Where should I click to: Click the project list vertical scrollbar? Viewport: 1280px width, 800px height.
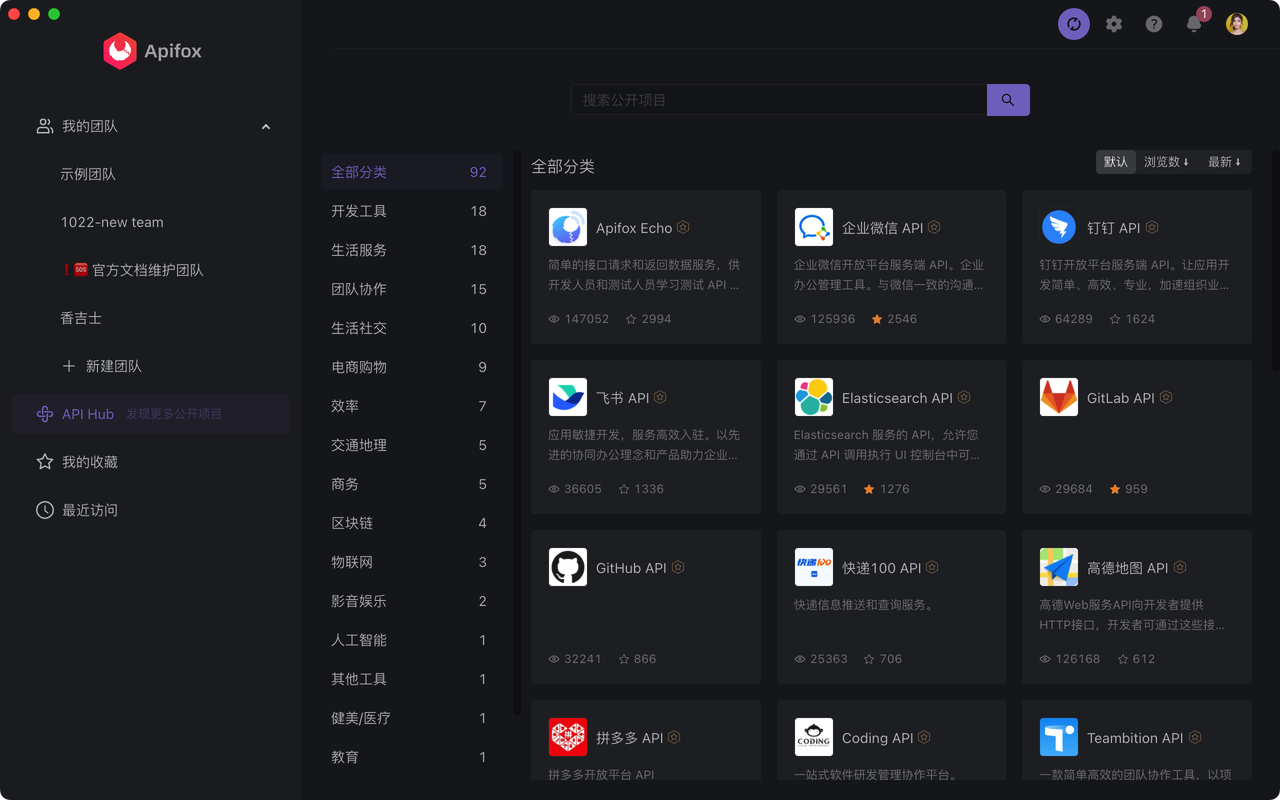[1276, 260]
